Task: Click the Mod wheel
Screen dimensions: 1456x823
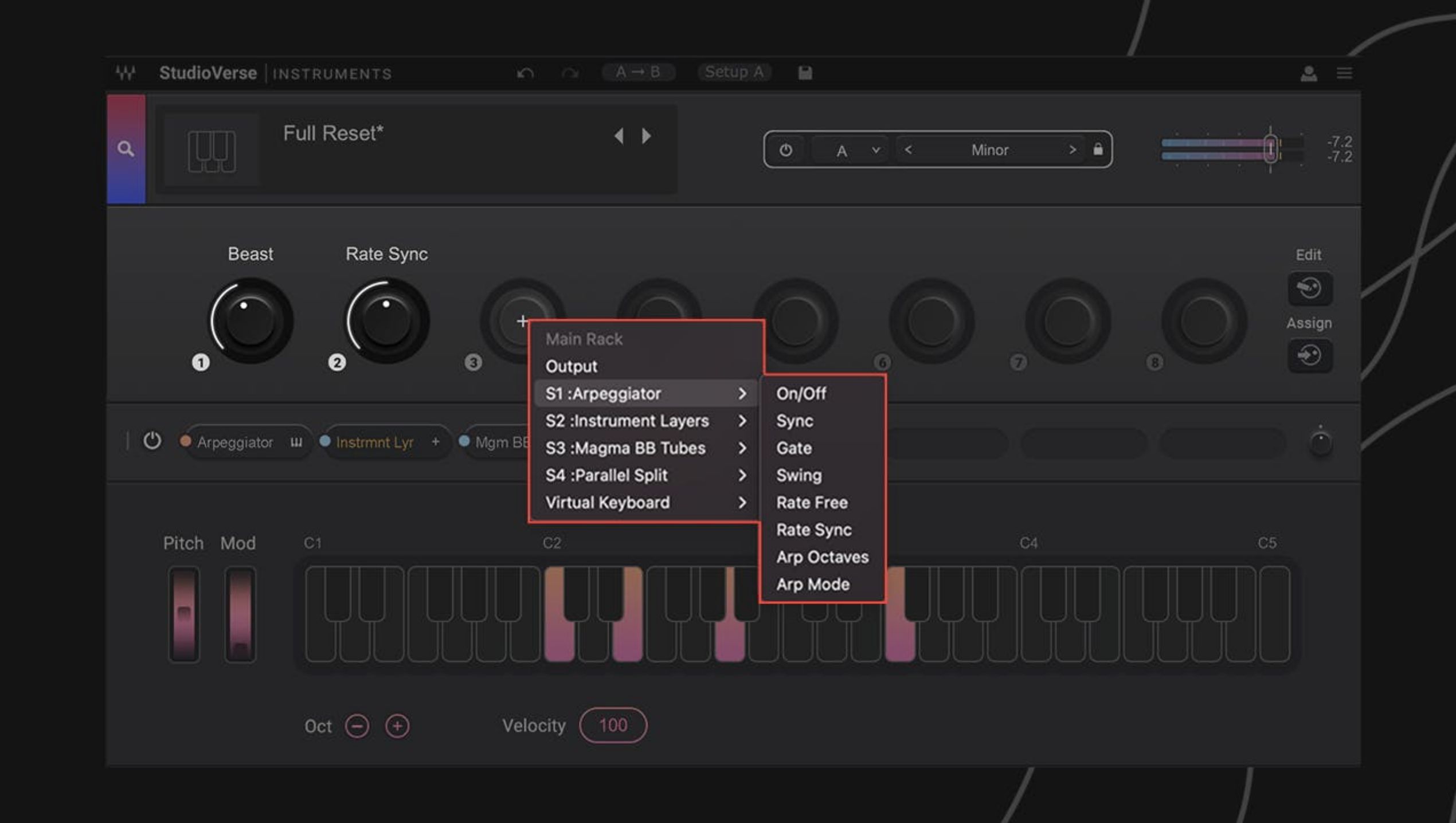Action: [x=240, y=614]
